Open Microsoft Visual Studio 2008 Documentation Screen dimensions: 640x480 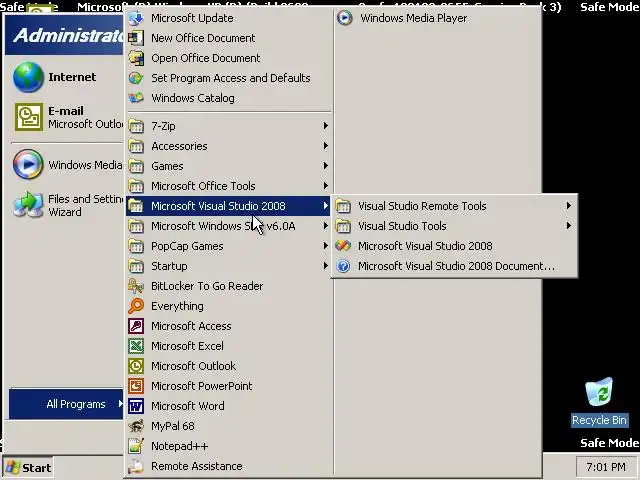[x=455, y=266]
